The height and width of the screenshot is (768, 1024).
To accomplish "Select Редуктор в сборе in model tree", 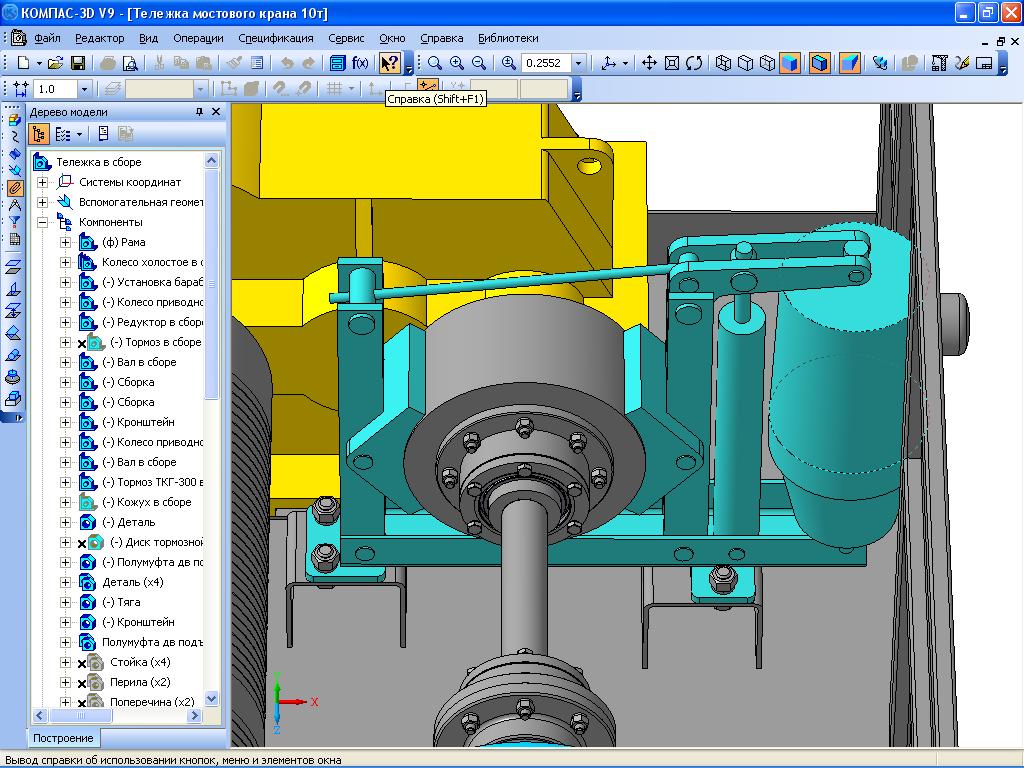I will 152,322.
